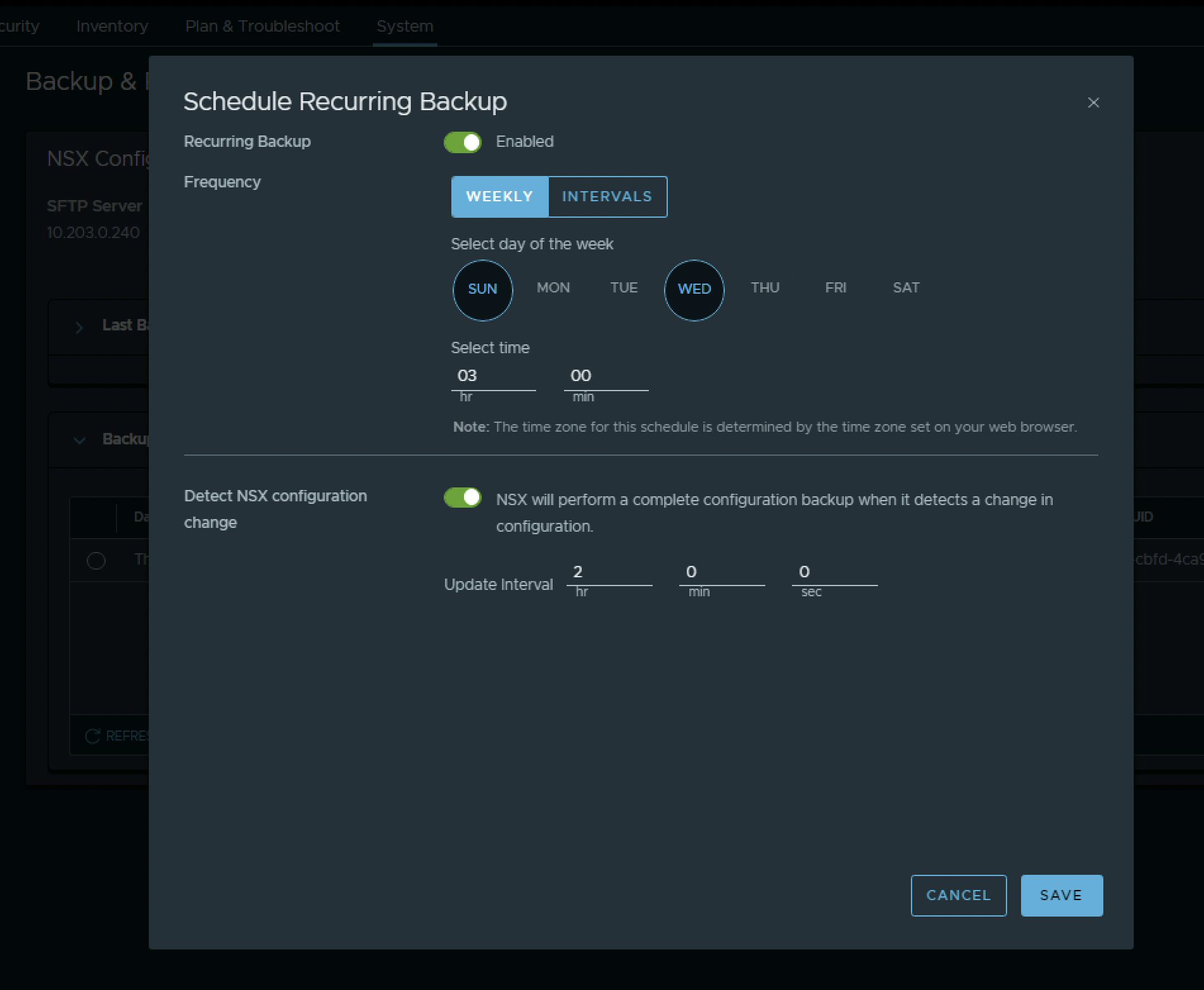Open the Plan & Troubleshoot tab
Screen dimensions: 1204x990
[262, 26]
